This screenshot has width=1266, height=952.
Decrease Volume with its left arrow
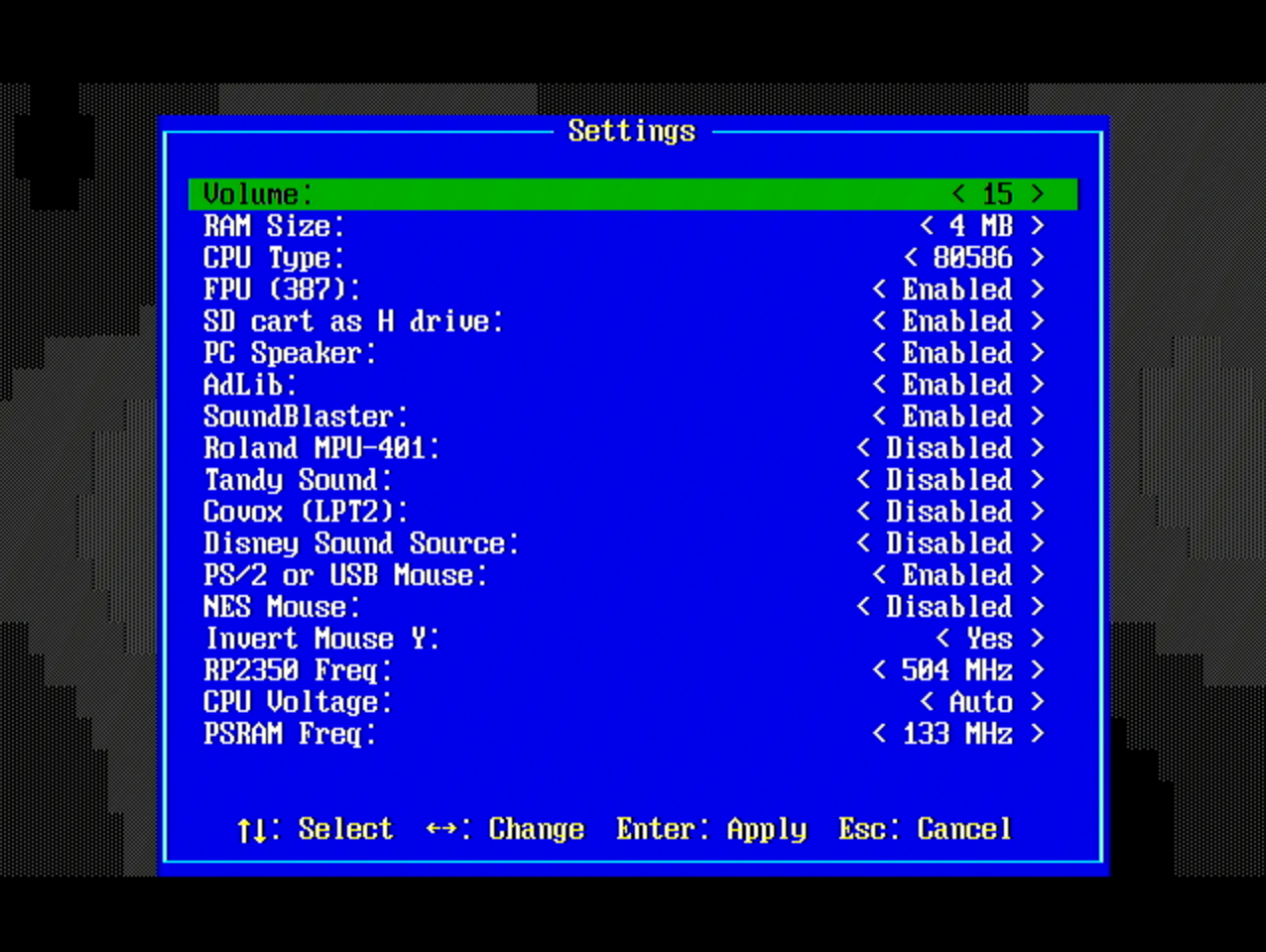click(958, 194)
